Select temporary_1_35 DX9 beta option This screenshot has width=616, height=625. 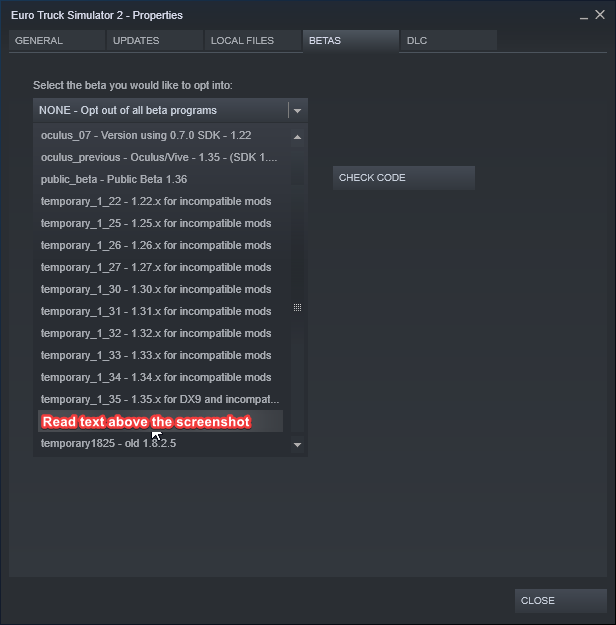coord(160,399)
